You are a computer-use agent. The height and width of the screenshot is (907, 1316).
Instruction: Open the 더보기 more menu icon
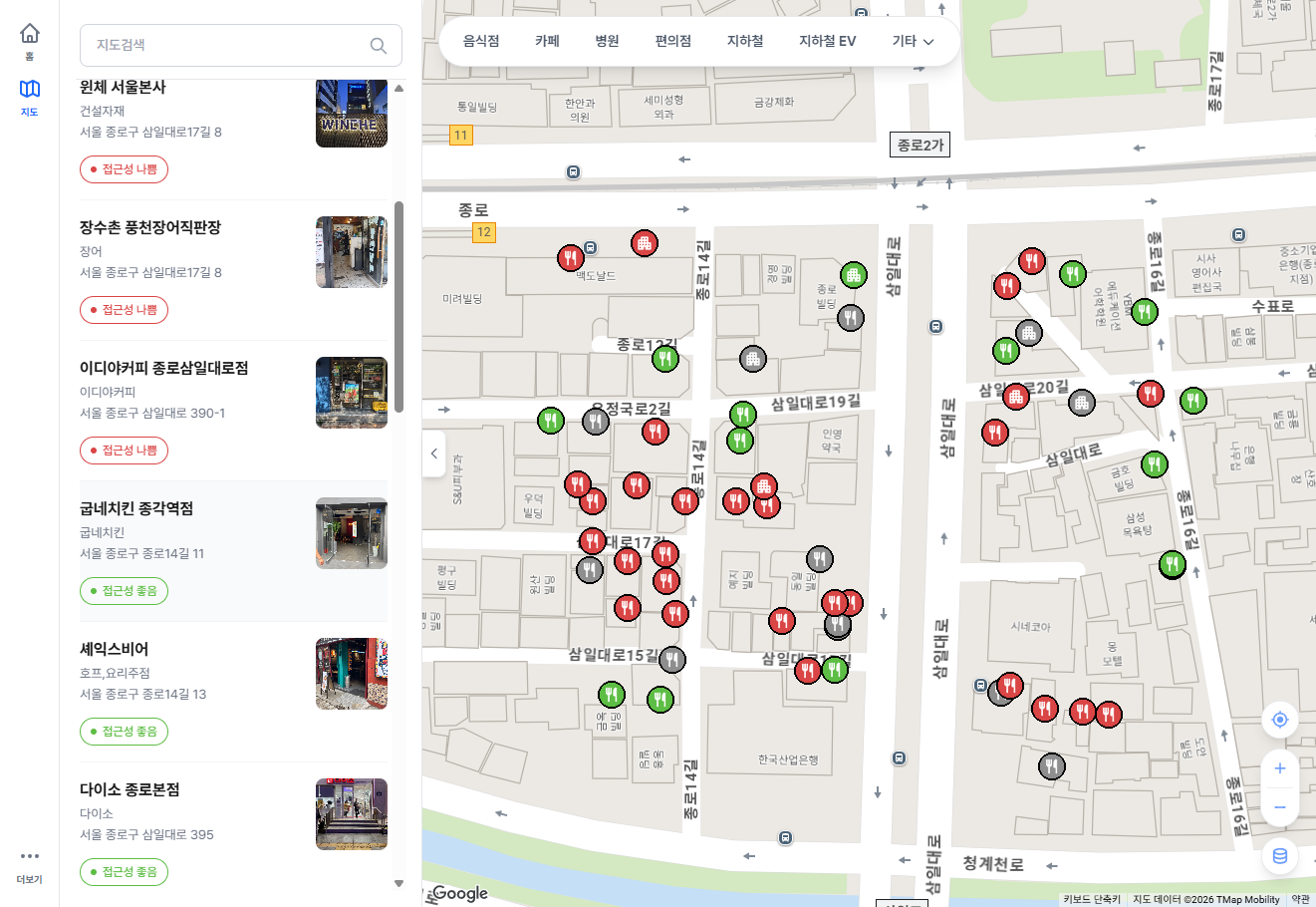[30, 856]
